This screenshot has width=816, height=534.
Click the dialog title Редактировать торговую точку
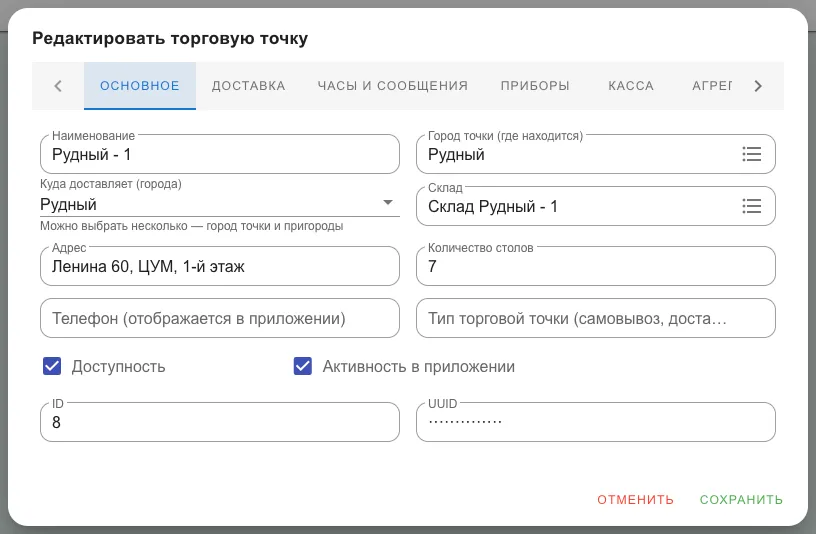pos(170,39)
